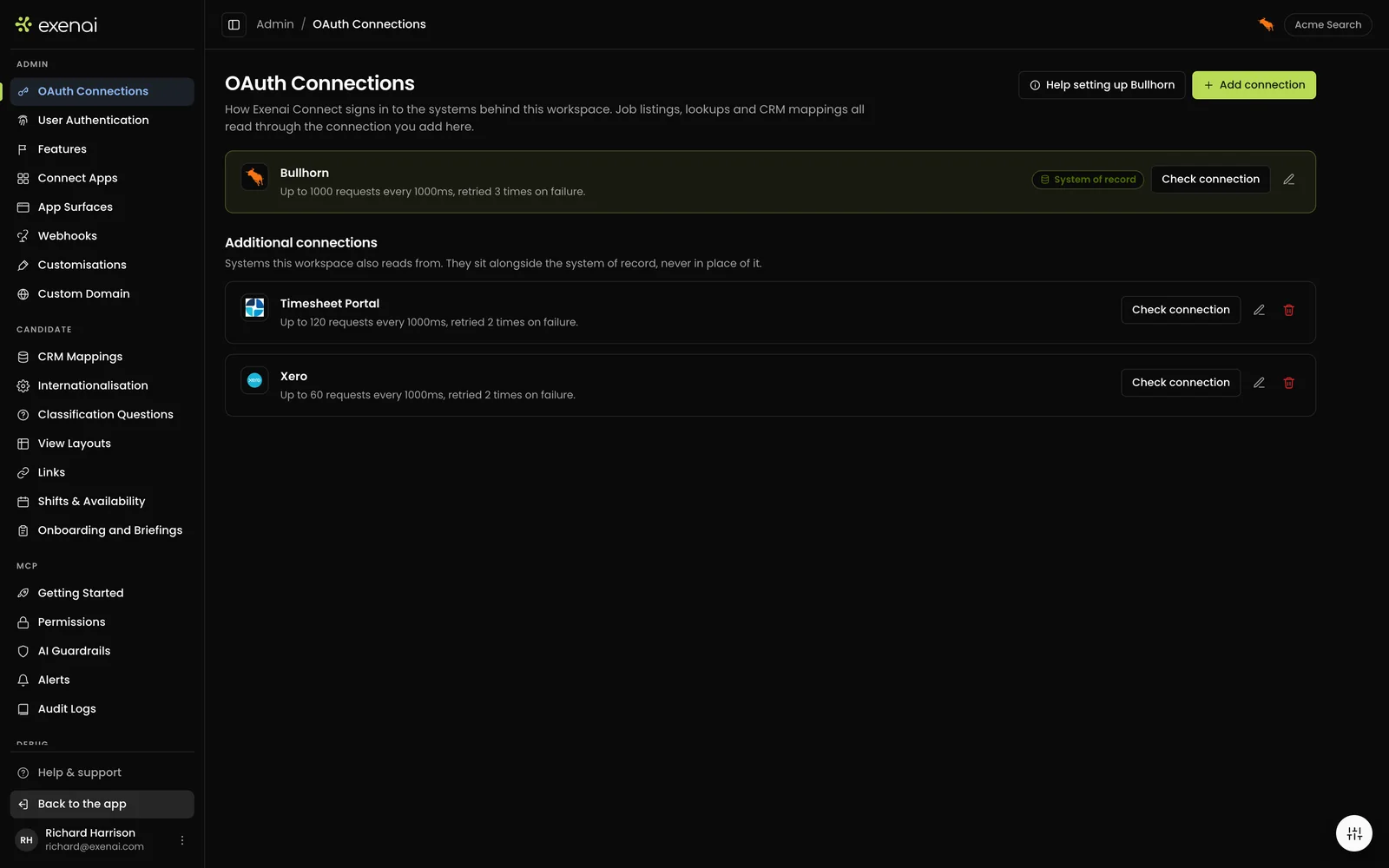Click Back to the app

[102, 804]
